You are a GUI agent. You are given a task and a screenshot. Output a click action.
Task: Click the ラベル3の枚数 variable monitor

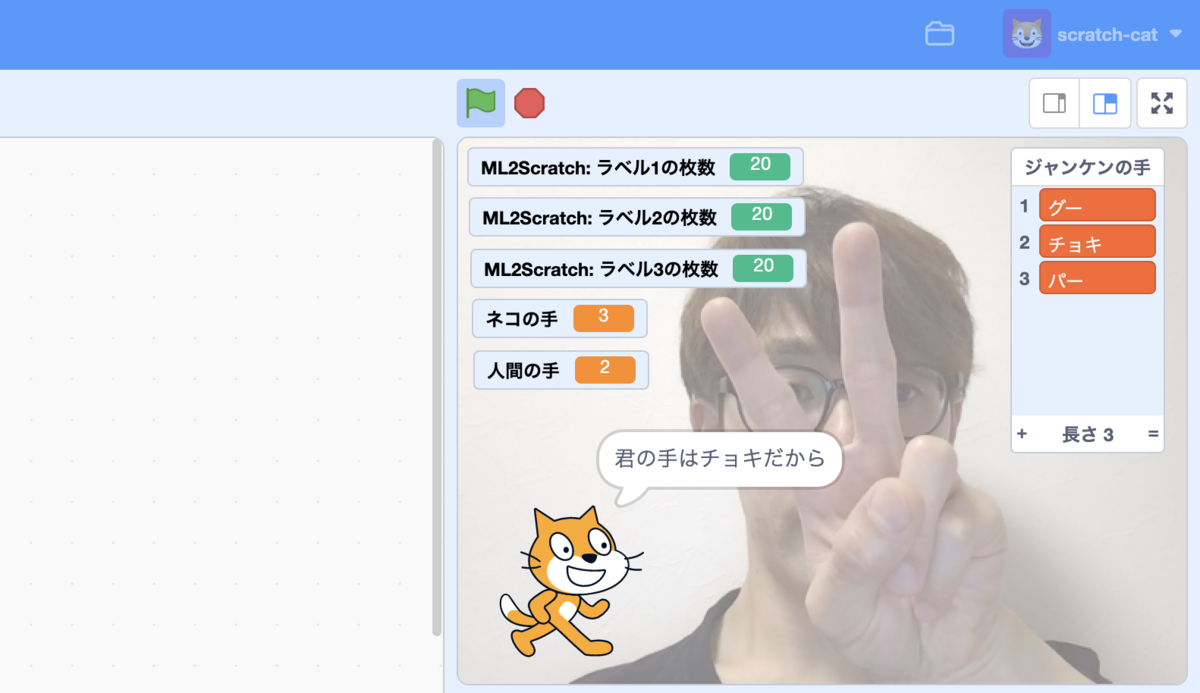[x=638, y=268]
